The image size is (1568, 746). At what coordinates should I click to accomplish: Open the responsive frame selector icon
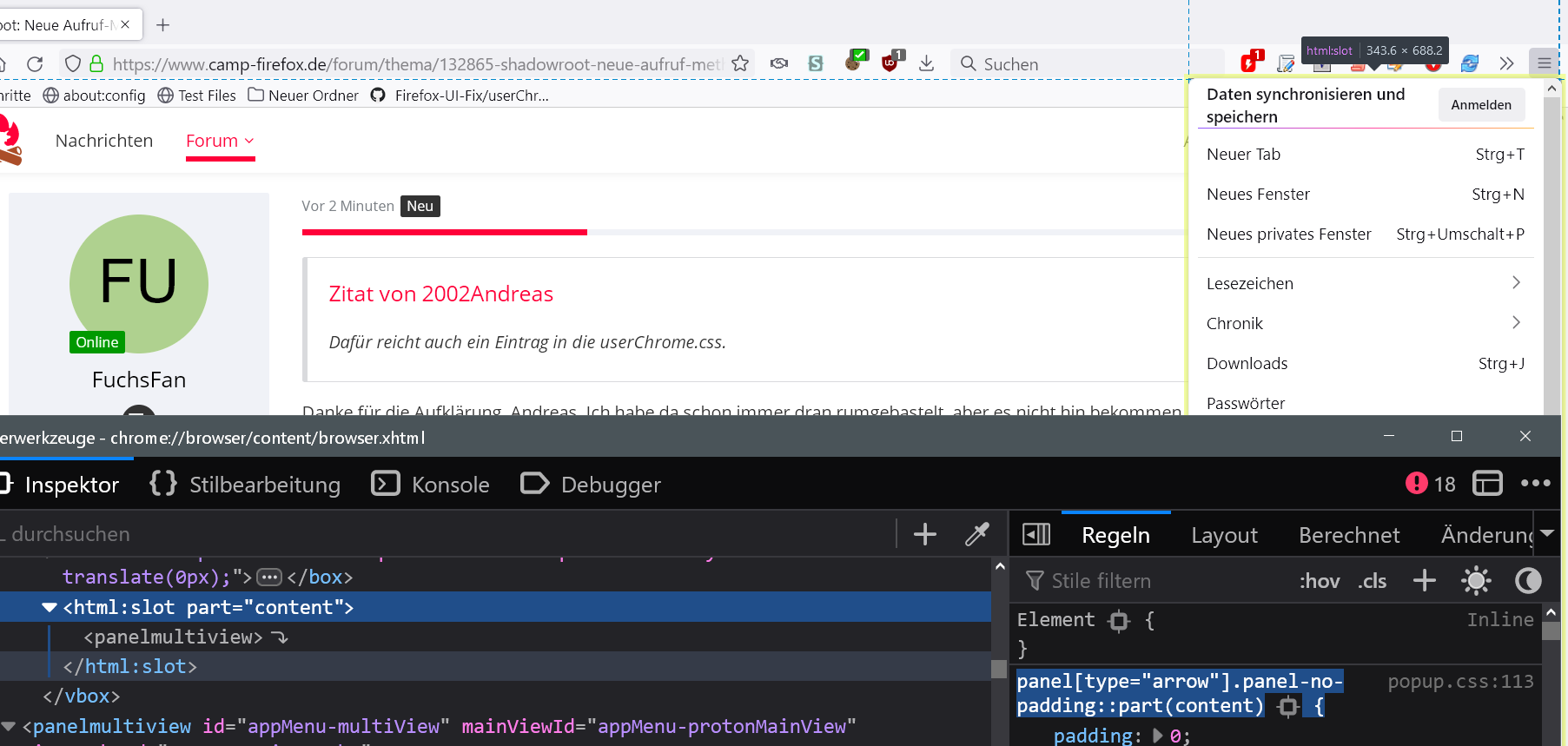pyautogui.click(x=1487, y=484)
